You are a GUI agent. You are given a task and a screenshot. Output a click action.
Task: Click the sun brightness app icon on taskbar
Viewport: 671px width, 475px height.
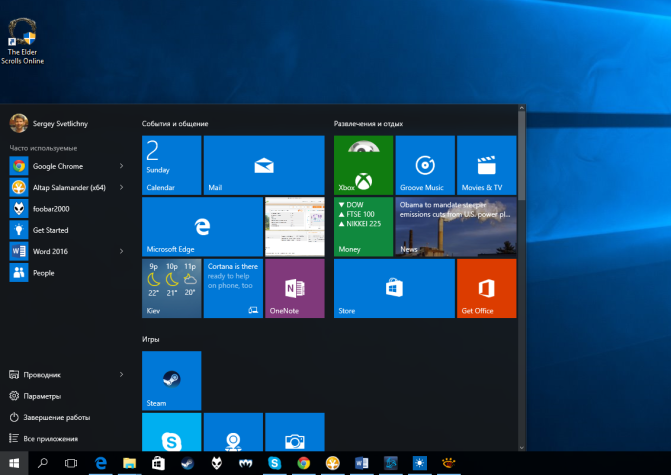(419, 463)
